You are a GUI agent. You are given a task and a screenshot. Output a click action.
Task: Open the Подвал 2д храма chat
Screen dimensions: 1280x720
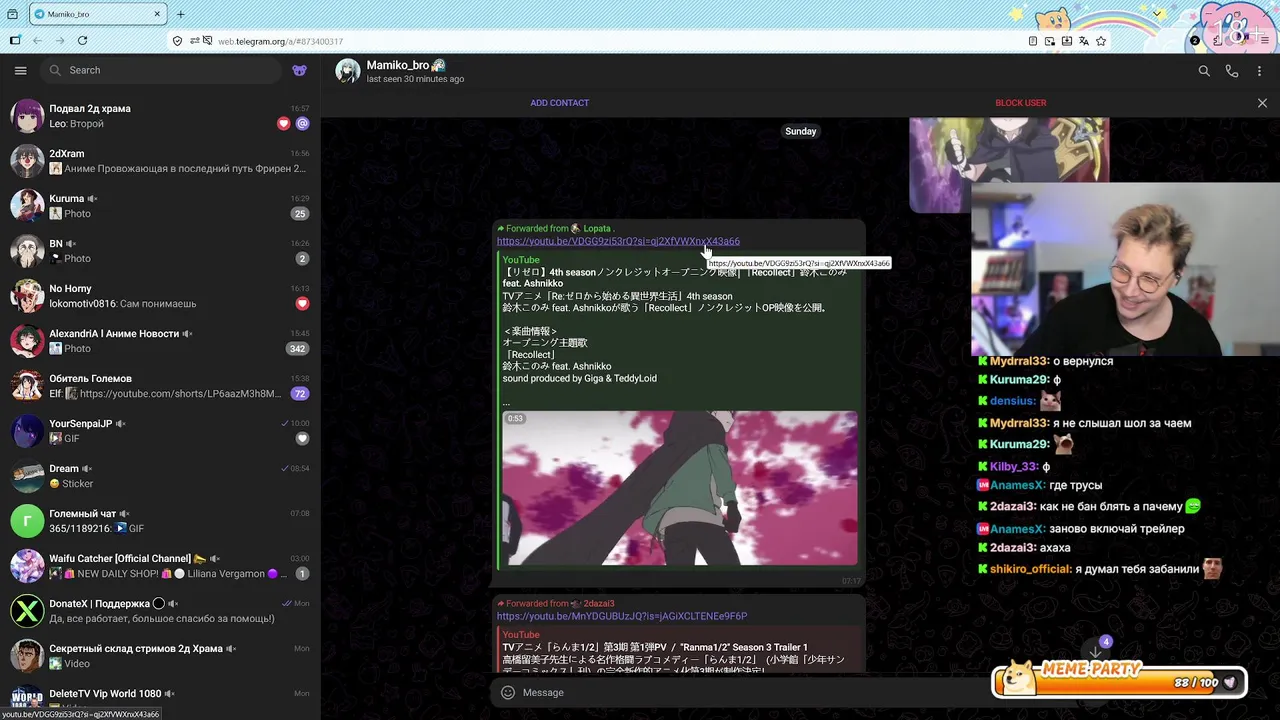pyautogui.click(x=160, y=116)
